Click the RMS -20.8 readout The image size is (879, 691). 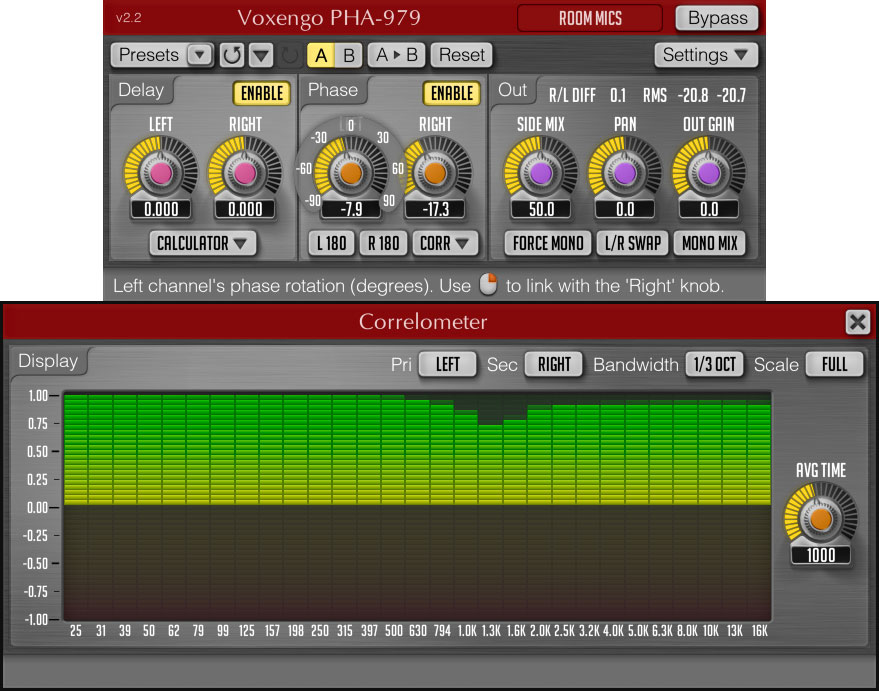[x=693, y=95]
